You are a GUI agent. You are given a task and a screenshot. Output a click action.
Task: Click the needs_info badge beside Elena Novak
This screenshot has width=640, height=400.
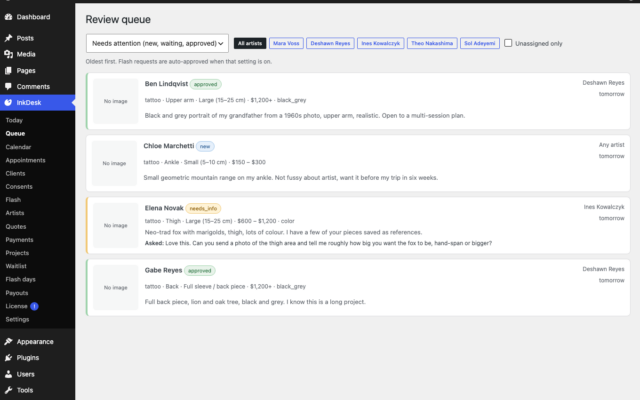pos(203,208)
